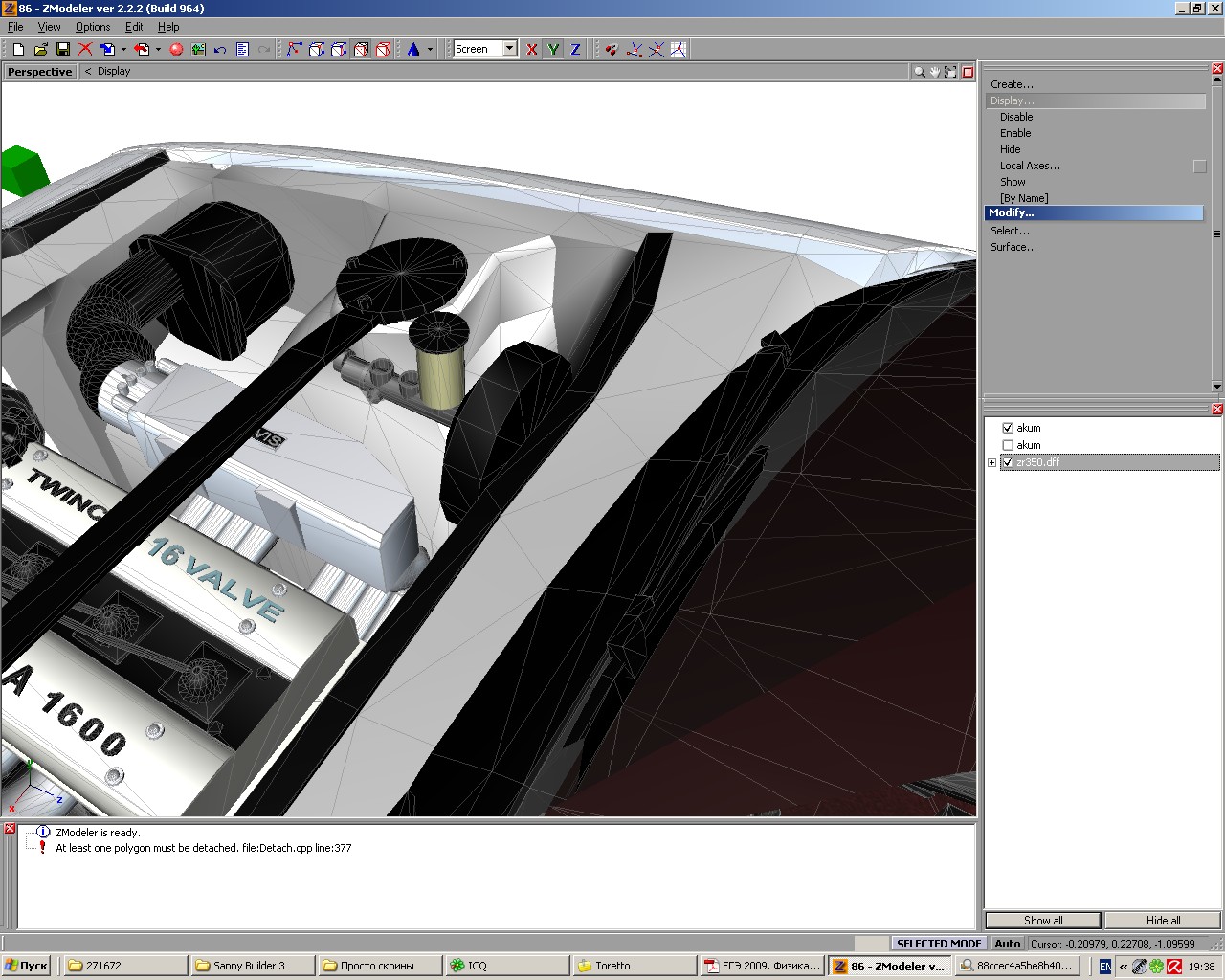Collapse the Display... command group
Screen dimensions: 1225x980
tap(1096, 100)
